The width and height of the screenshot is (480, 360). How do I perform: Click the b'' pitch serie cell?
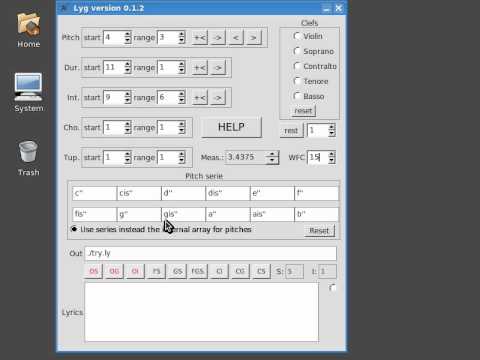tap(317, 214)
